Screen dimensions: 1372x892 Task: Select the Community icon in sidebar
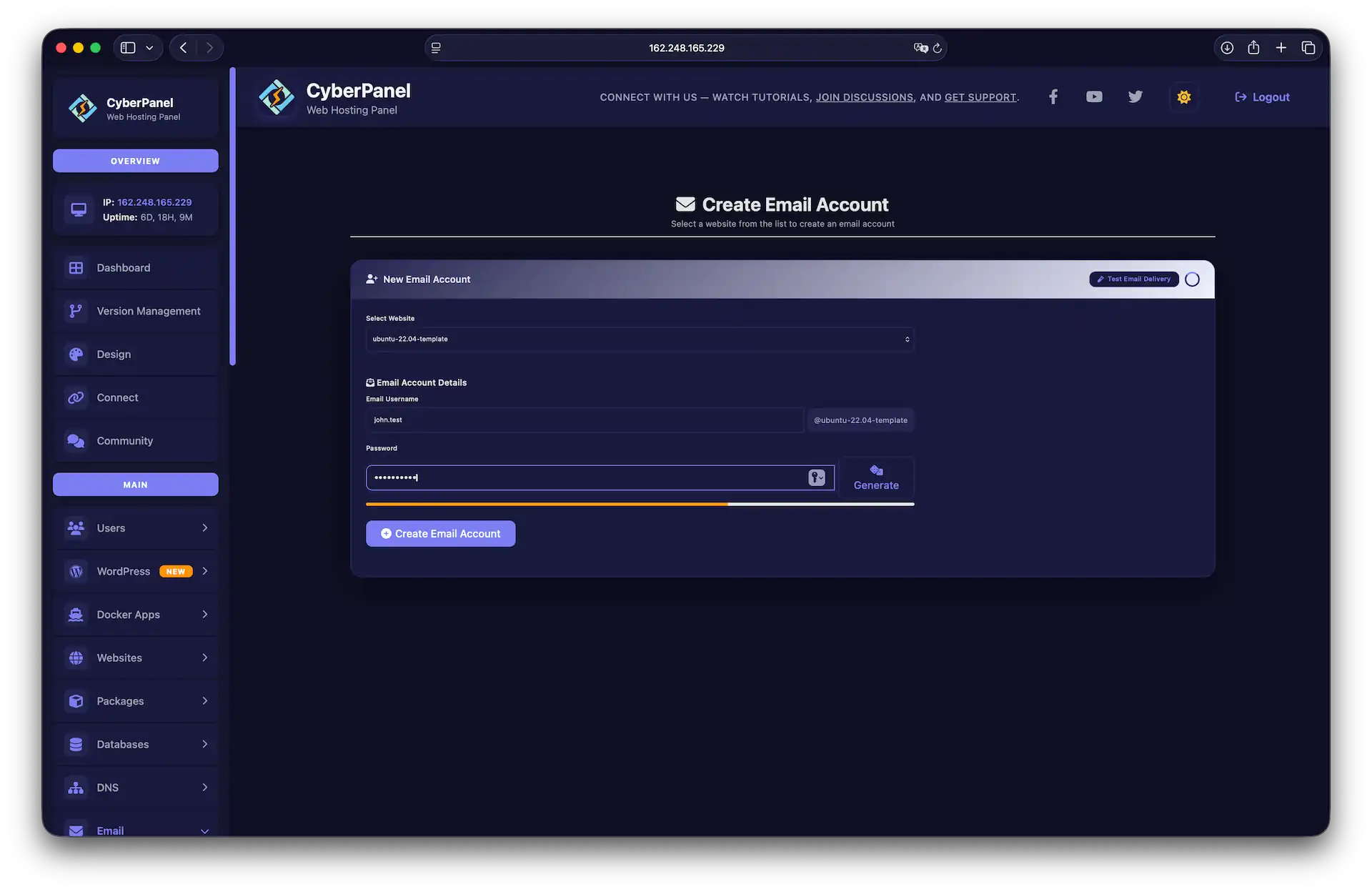click(76, 441)
